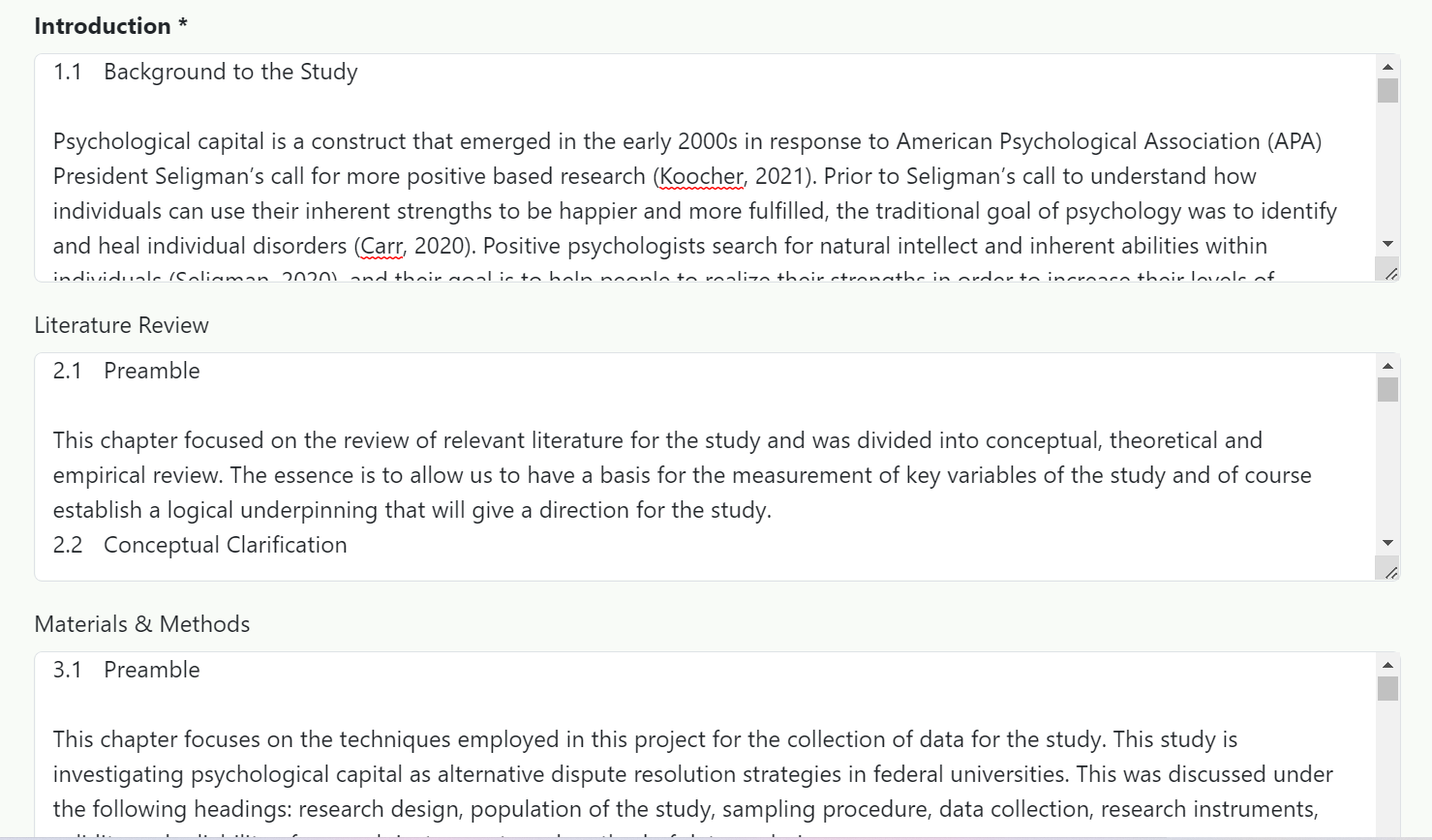
Task: Place cursor in "Background to the Study" heading
Action: coord(230,72)
